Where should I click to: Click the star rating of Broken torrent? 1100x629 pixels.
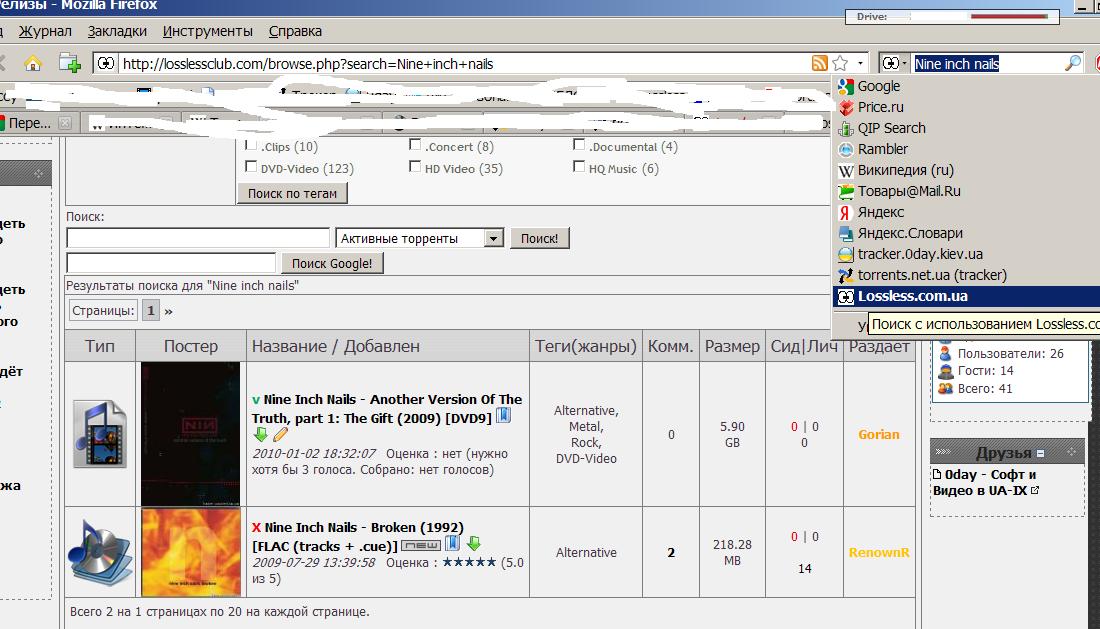pyautogui.click(x=469, y=562)
